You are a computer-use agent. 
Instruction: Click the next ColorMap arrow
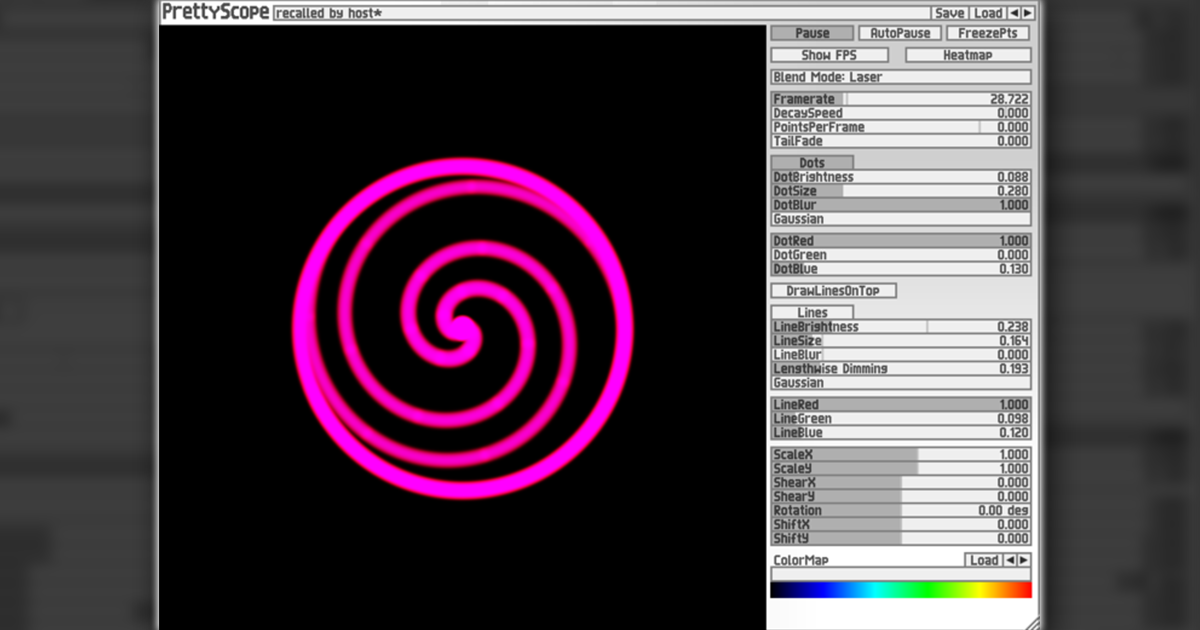tap(1023, 560)
